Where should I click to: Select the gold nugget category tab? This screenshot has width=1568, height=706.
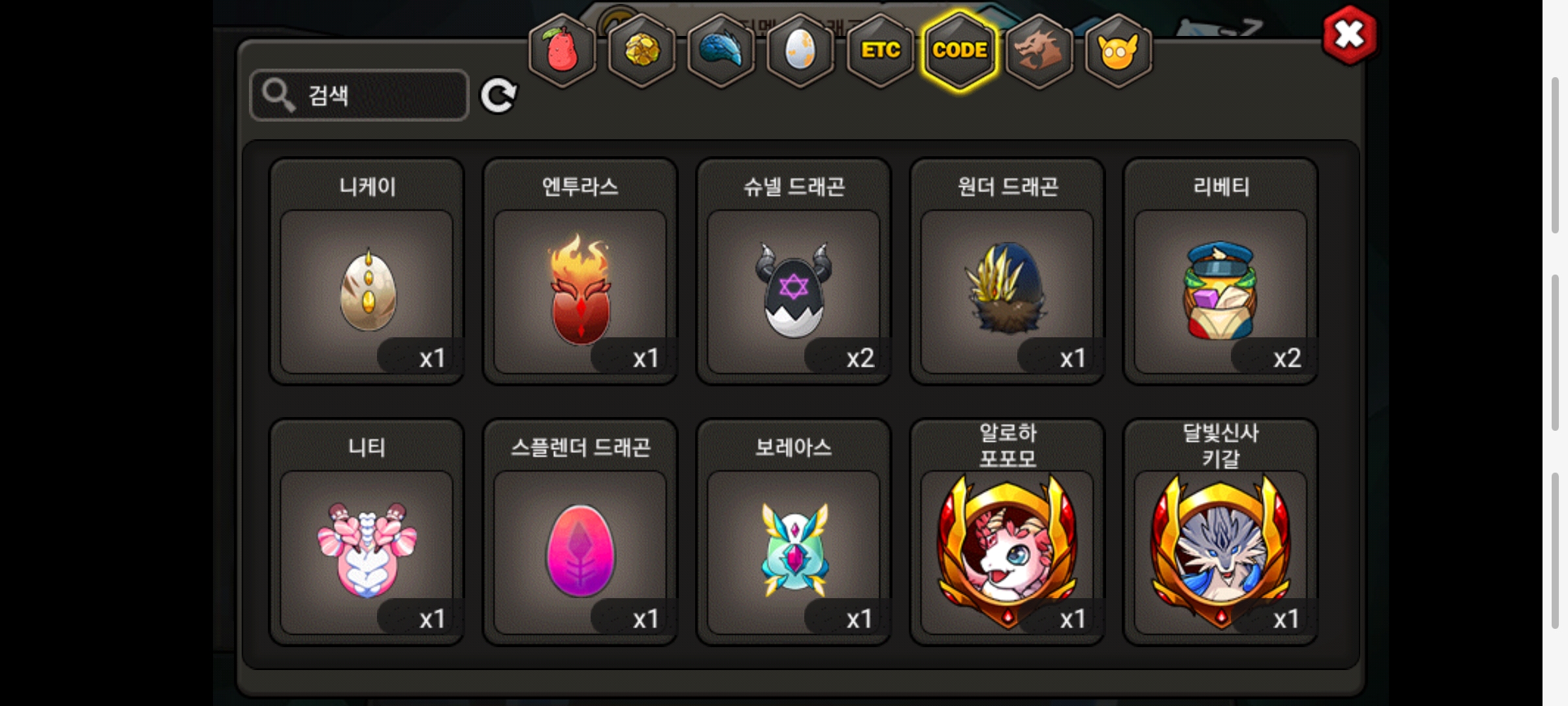[642, 50]
